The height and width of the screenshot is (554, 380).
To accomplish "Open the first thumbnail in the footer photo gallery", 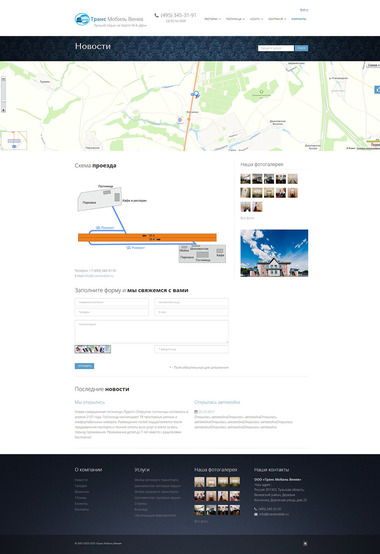I will (199, 482).
